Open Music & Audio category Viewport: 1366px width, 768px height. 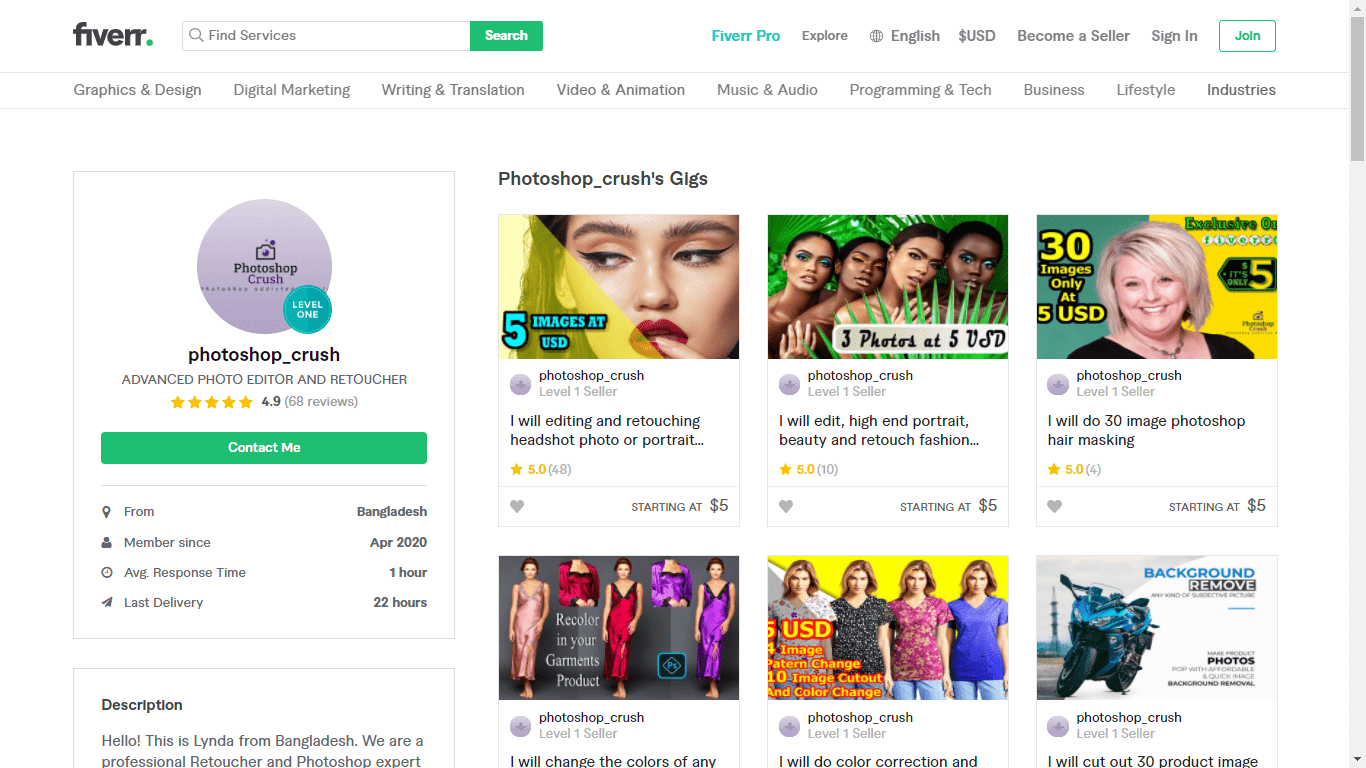point(767,90)
